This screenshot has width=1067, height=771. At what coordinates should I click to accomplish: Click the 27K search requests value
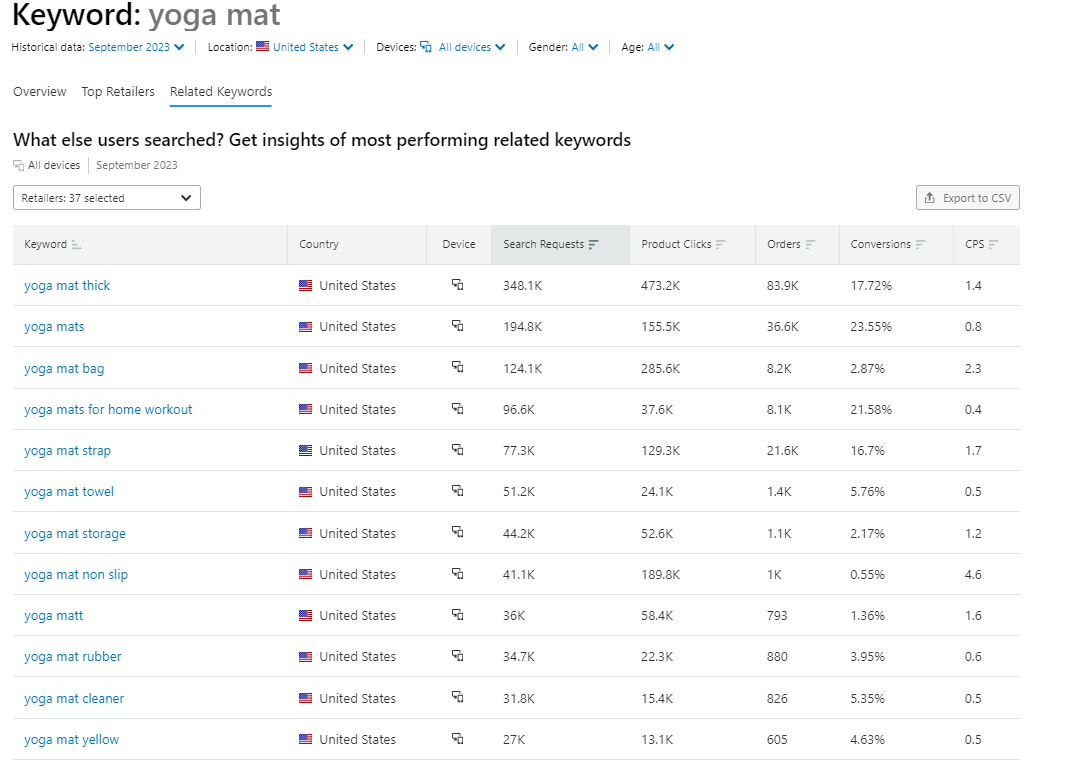514,740
